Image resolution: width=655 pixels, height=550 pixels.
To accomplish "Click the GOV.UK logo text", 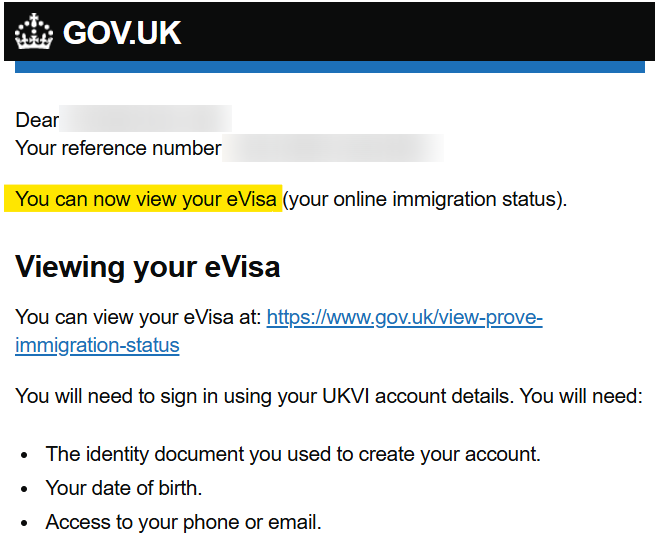I will pyautogui.click(x=122, y=33).
